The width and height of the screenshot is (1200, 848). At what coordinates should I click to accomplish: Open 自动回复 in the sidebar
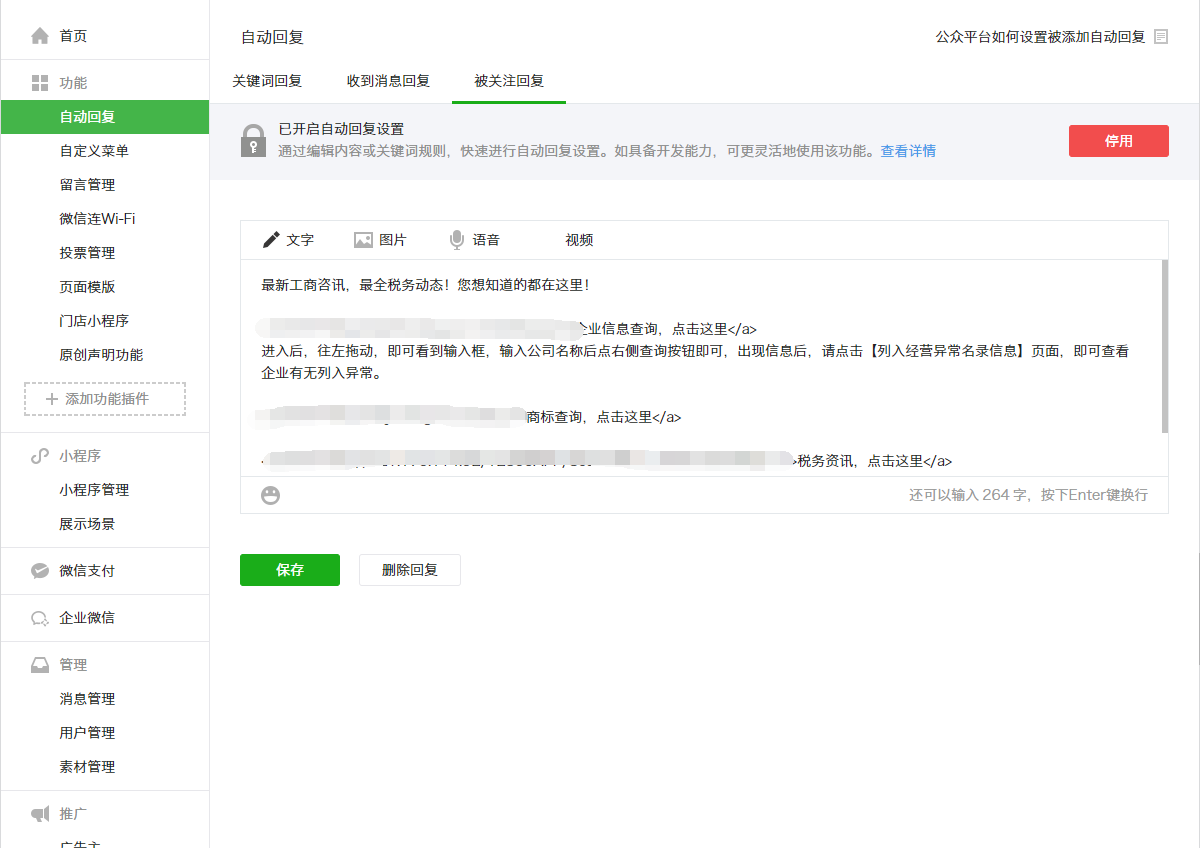(x=104, y=117)
